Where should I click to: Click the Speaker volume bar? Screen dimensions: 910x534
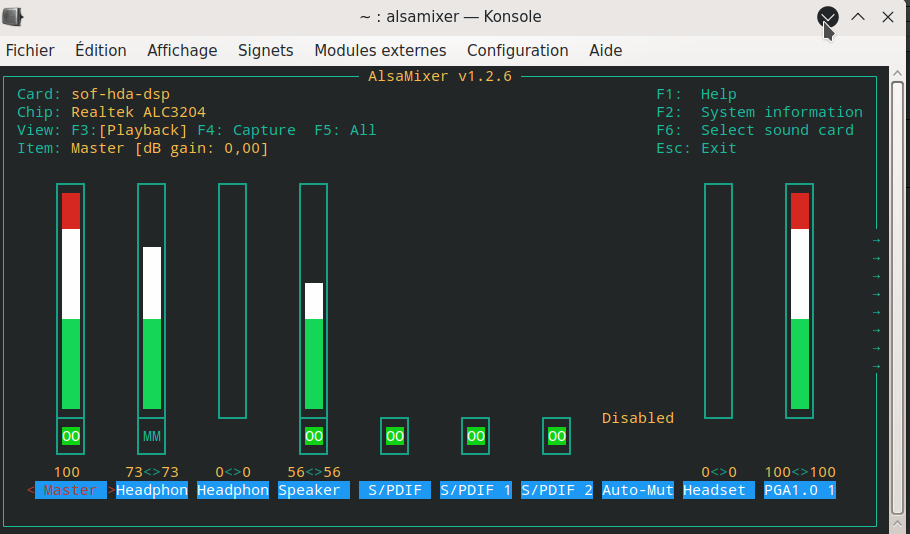313,345
